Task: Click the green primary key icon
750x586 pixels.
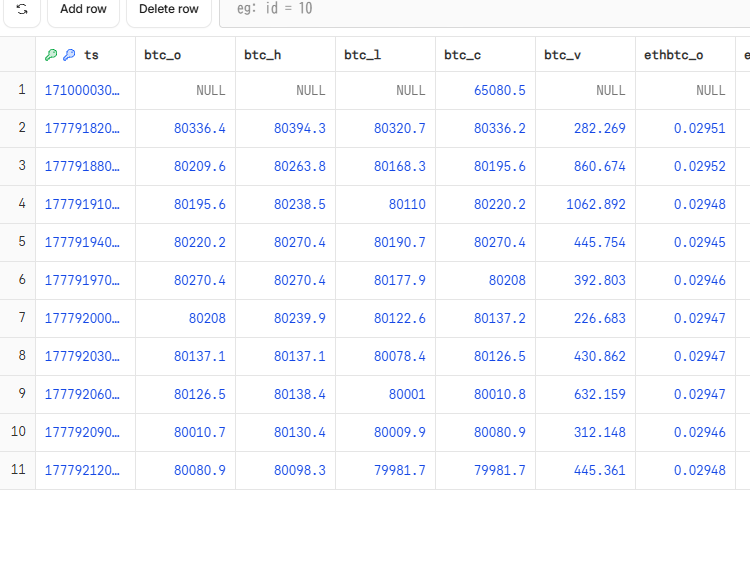Action: [51, 55]
